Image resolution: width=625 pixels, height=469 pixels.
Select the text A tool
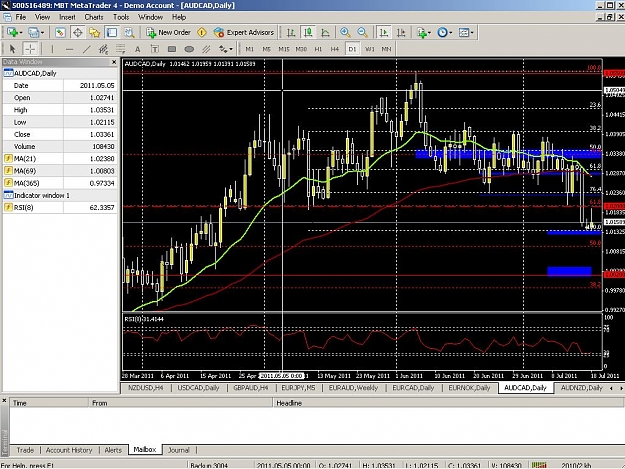(x=138, y=49)
